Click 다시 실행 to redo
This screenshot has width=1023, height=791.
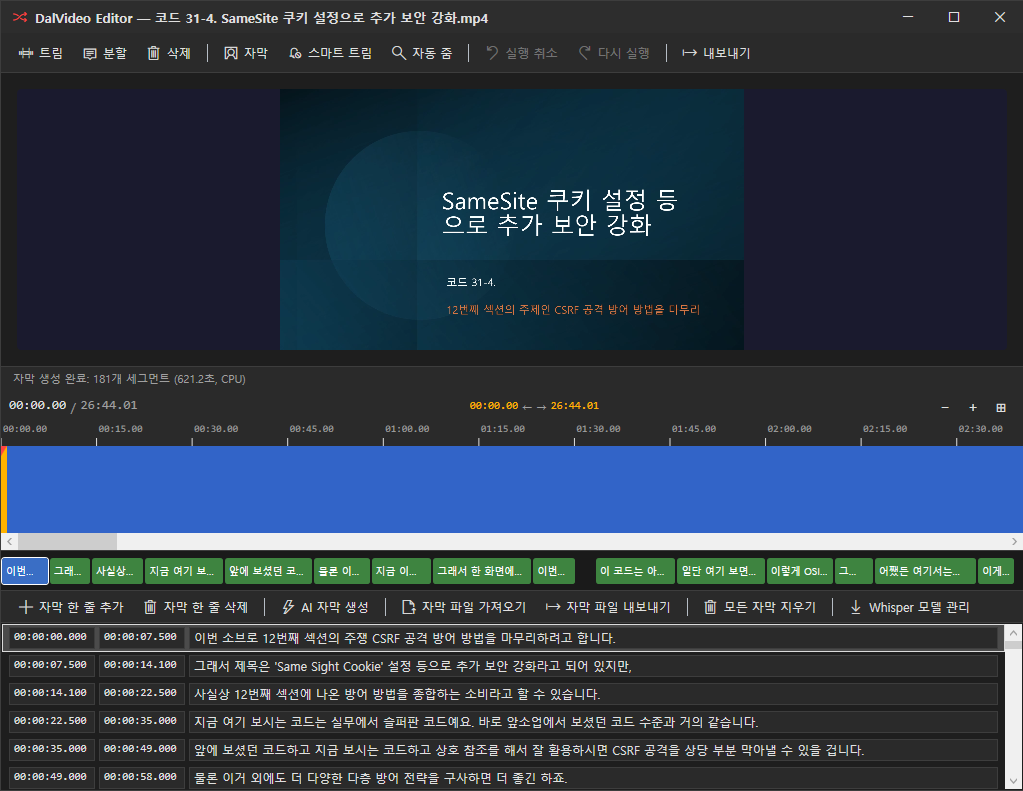(615, 53)
